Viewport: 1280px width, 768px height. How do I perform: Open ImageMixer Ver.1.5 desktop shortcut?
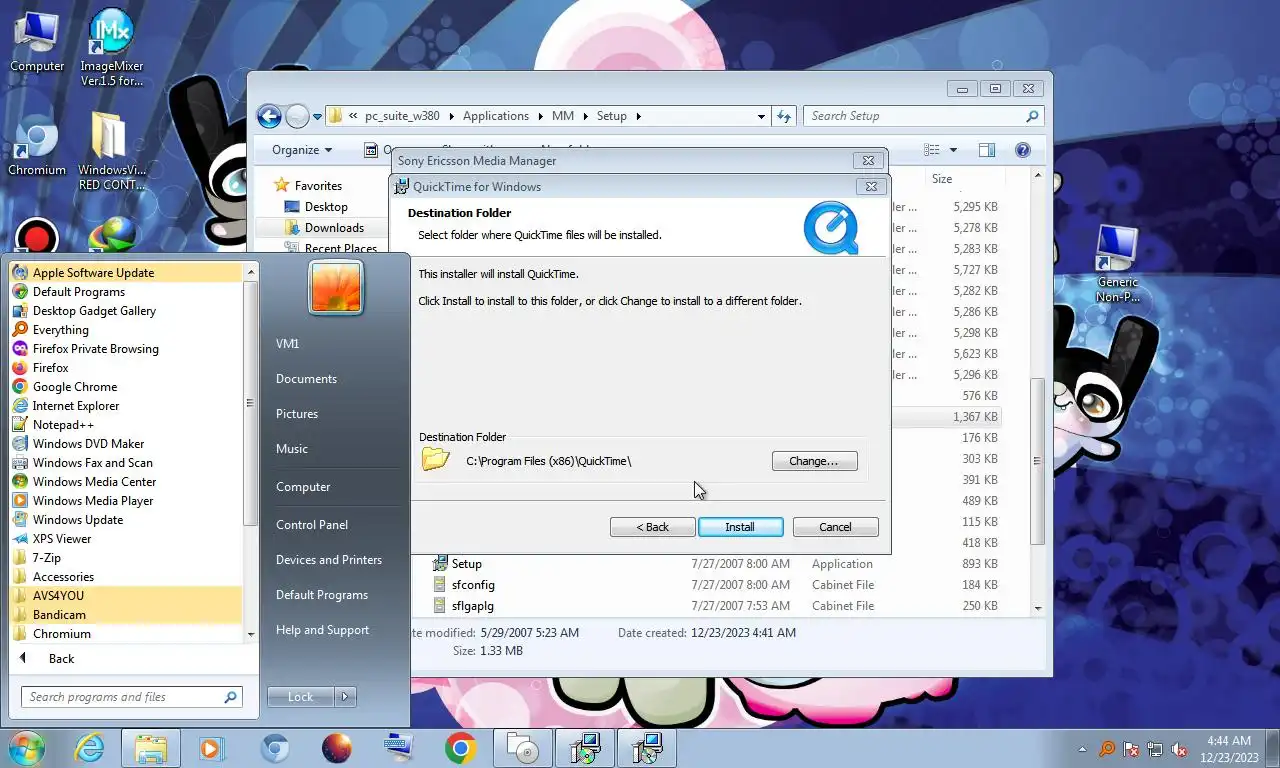111,47
